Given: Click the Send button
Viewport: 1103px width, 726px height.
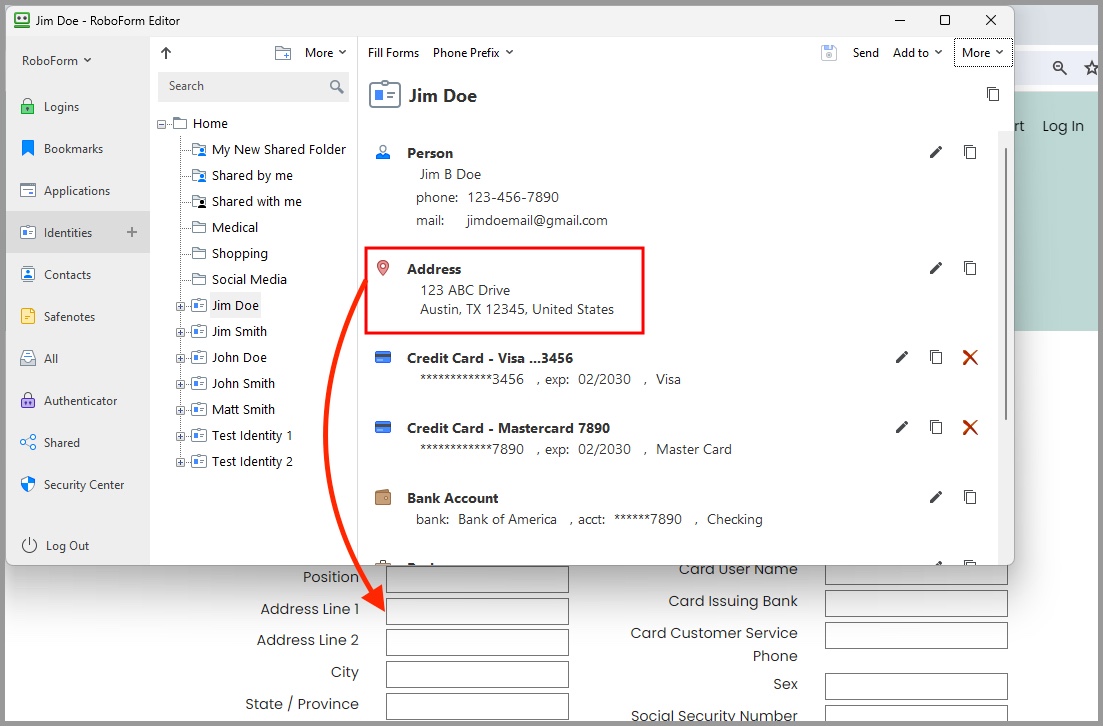Looking at the screenshot, I should [x=865, y=53].
